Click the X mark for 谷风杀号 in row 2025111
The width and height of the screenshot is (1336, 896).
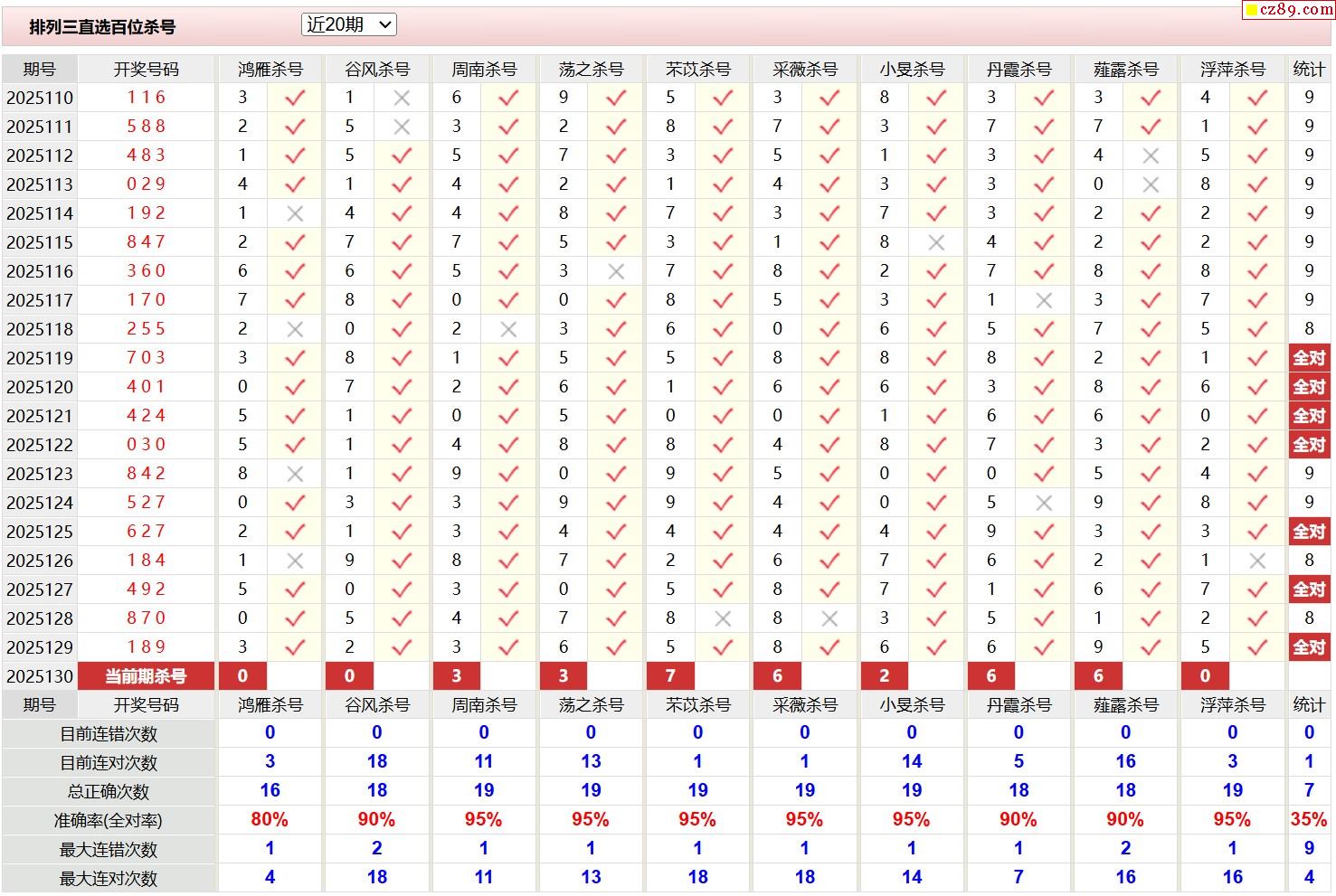click(402, 127)
